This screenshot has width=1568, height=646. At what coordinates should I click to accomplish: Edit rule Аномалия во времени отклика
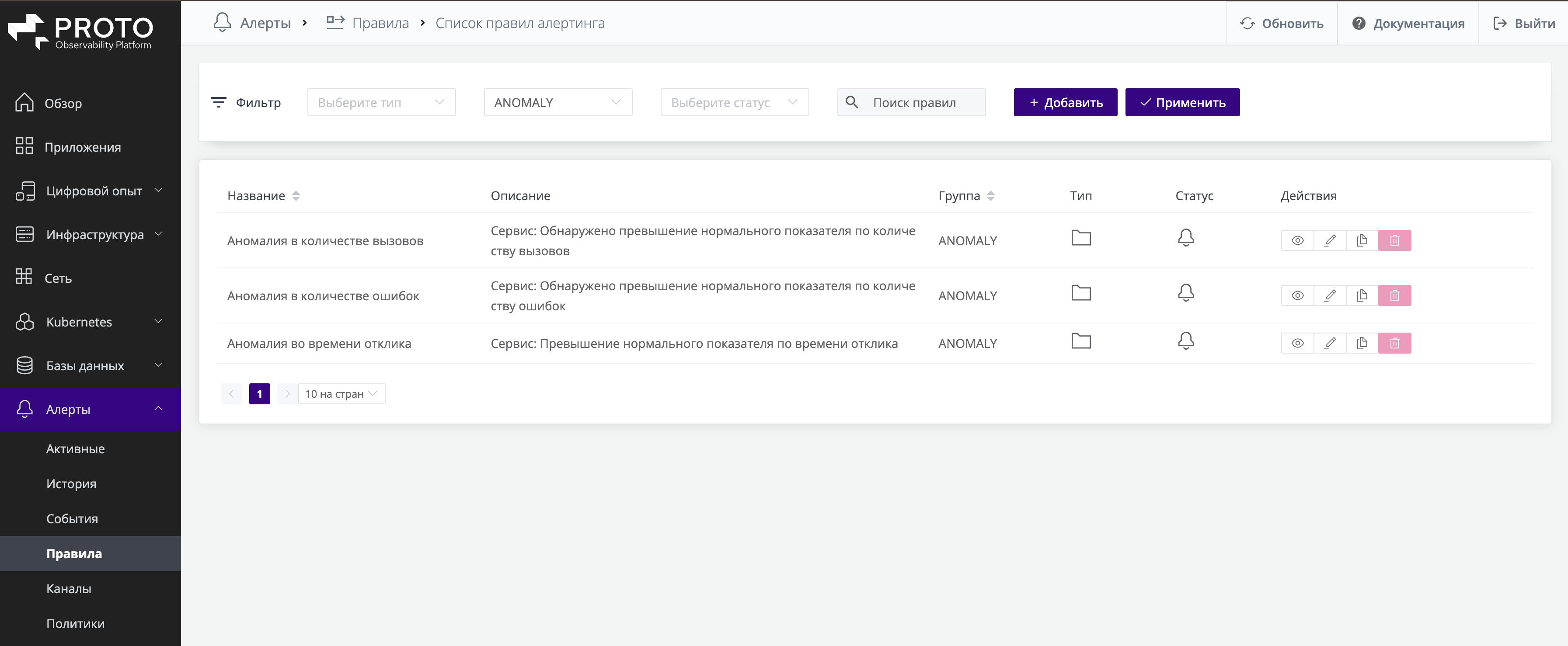coord(1330,343)
